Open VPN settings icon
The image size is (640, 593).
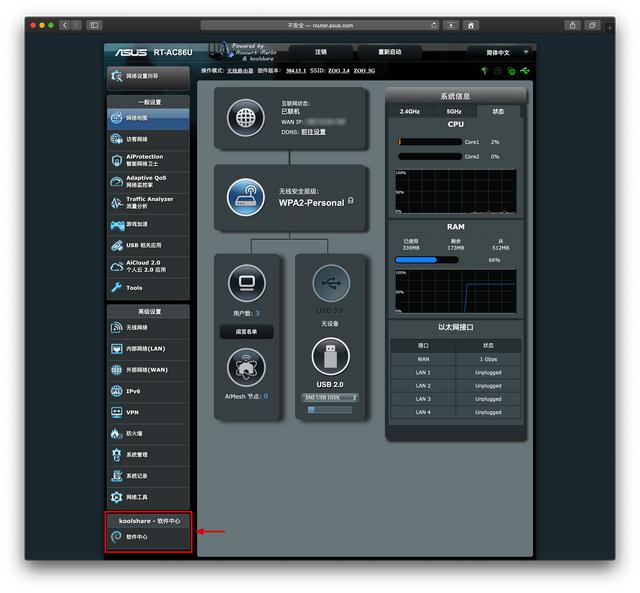pos(116,412)
